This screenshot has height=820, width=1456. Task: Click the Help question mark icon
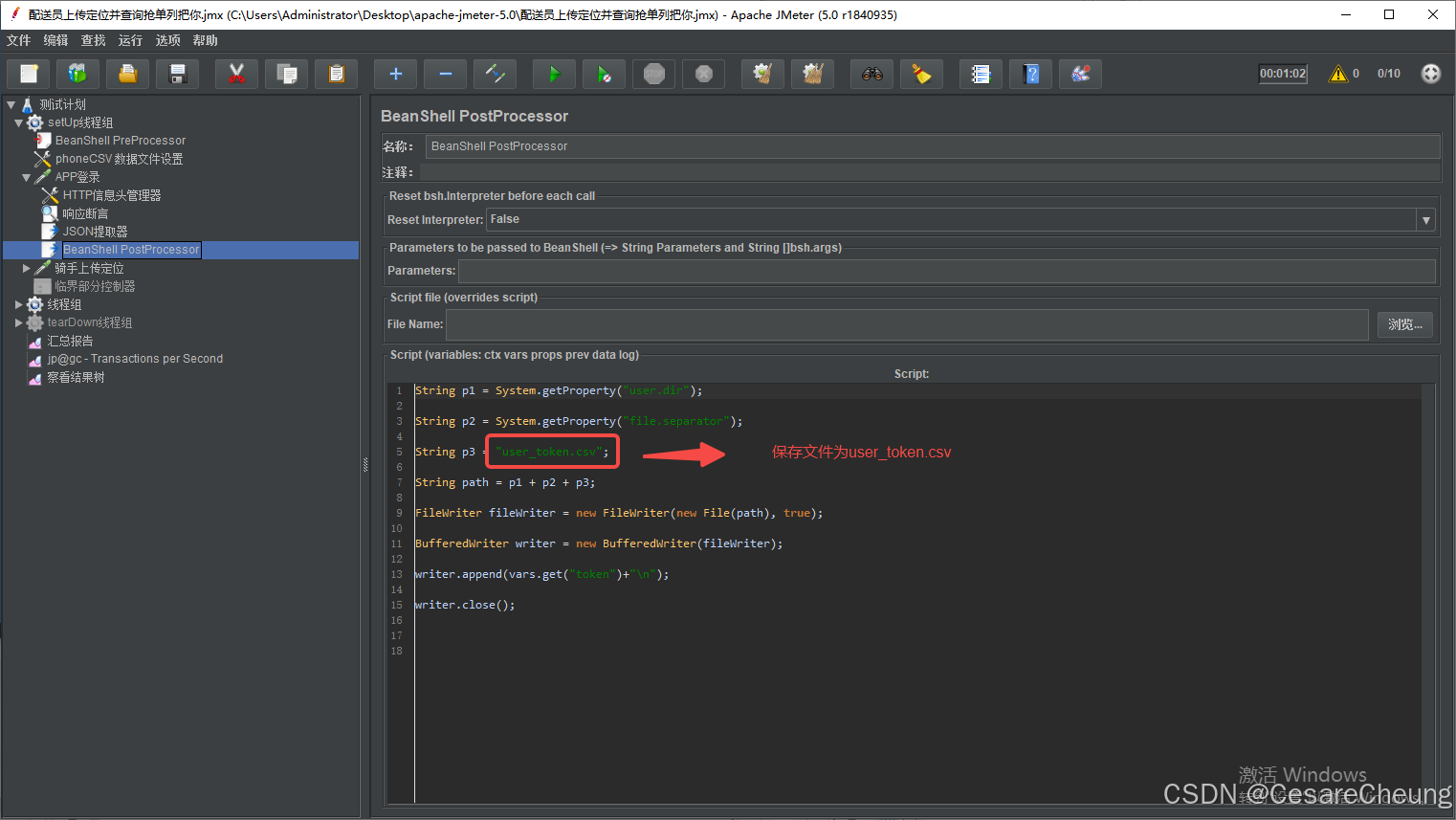point(1030,74)
